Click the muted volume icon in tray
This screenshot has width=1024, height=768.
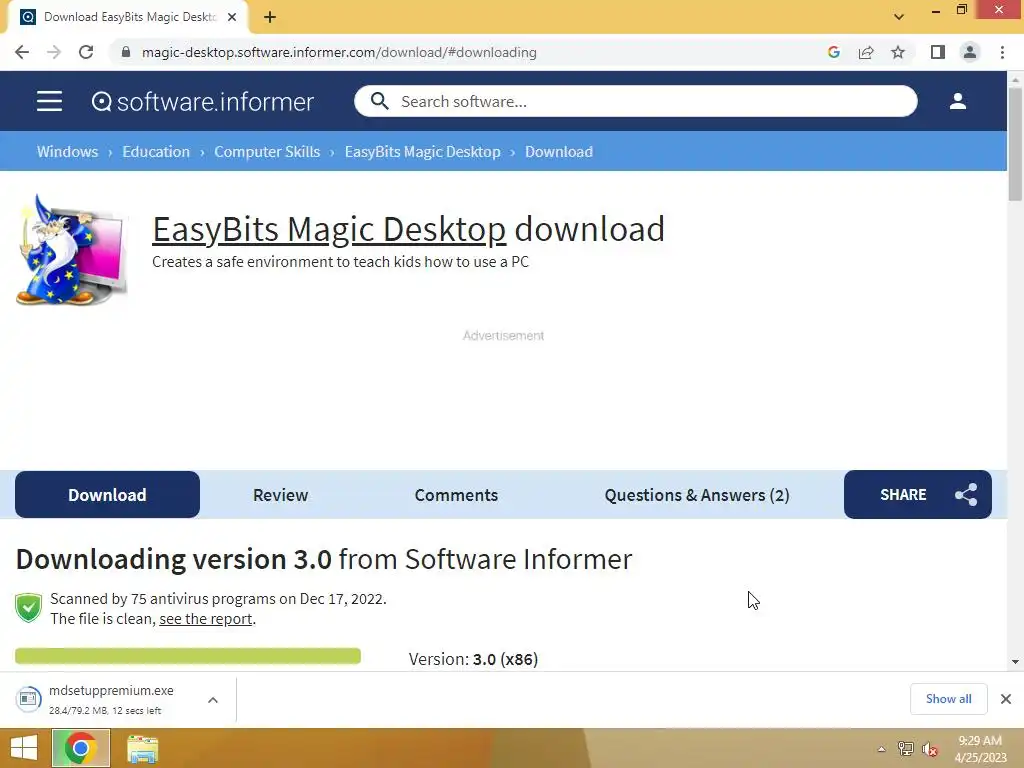coord(930,749)
